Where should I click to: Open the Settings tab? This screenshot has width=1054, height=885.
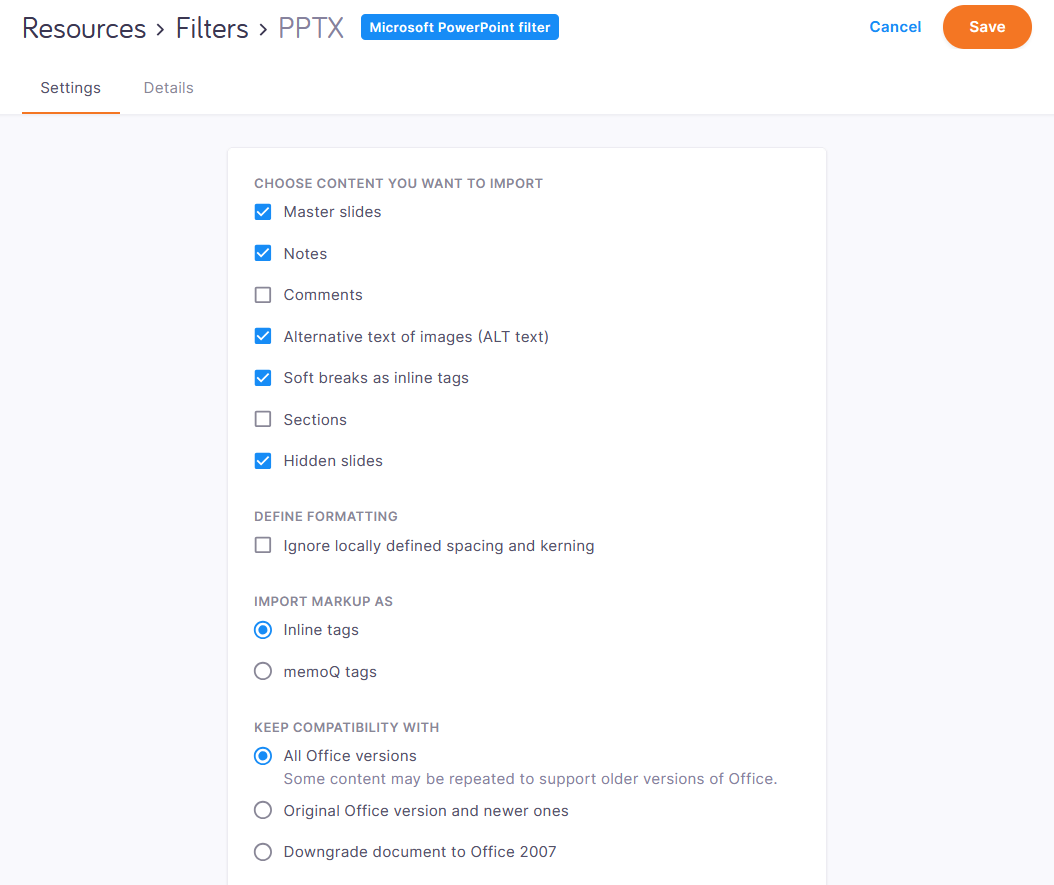point(70,88)
